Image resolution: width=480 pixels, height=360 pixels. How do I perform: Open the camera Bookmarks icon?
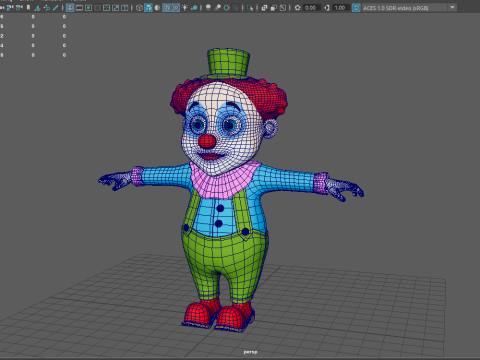pyautogui.click(x=28, y=8)
